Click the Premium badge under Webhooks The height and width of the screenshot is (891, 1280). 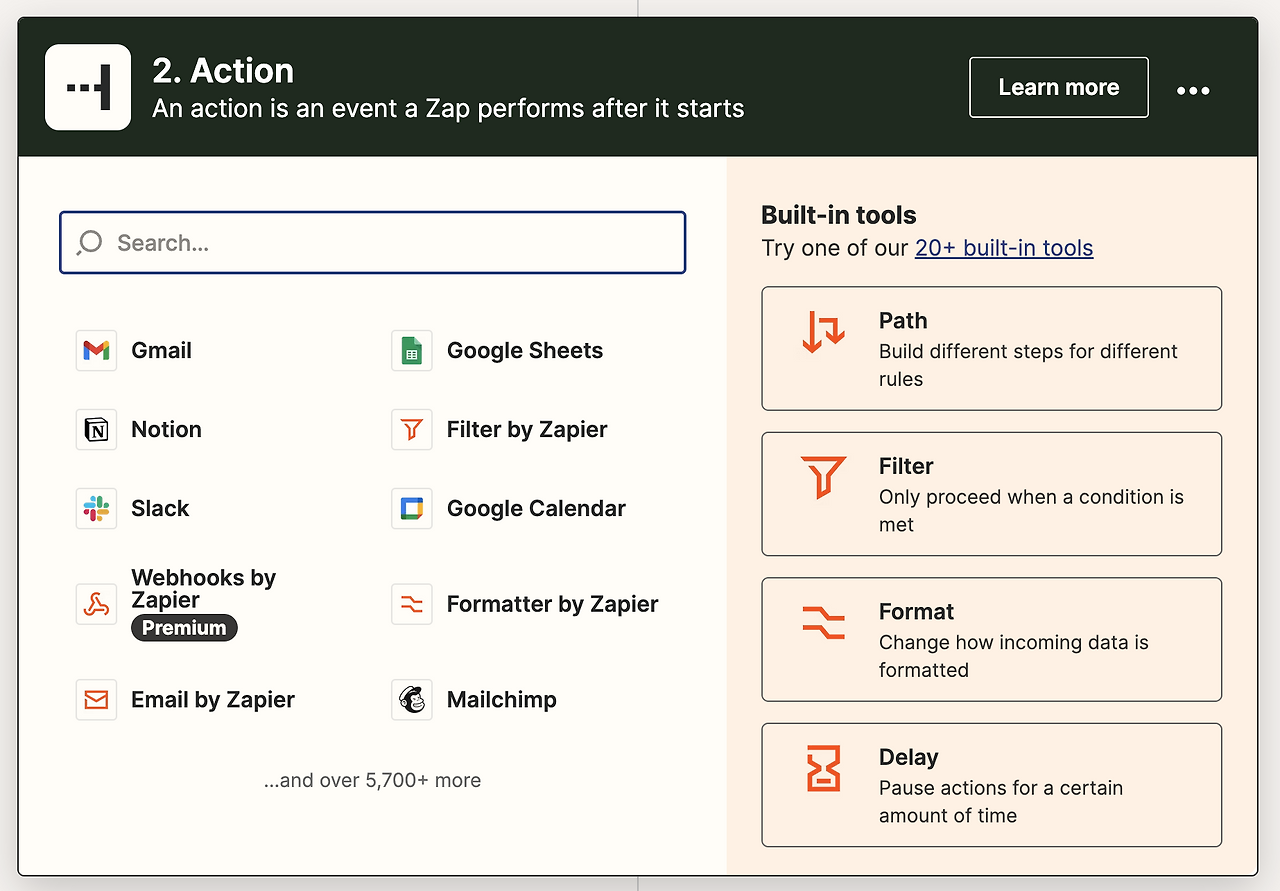pyautogui.click(x=184, y=628)
